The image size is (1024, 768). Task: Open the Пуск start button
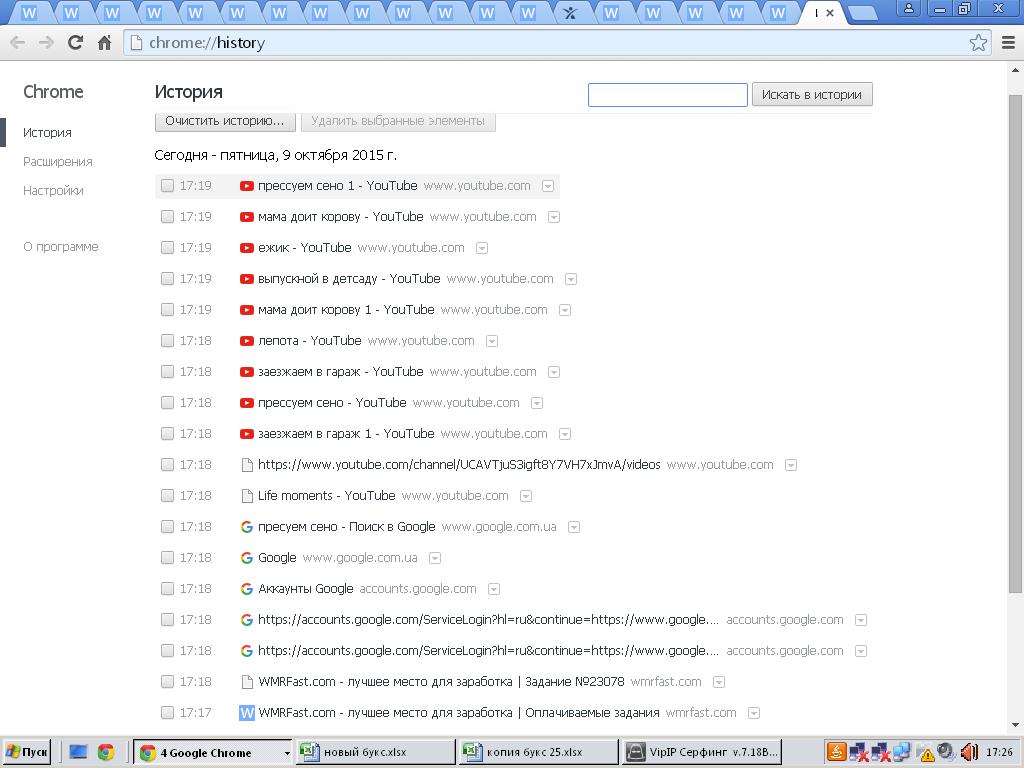(27, 752)
